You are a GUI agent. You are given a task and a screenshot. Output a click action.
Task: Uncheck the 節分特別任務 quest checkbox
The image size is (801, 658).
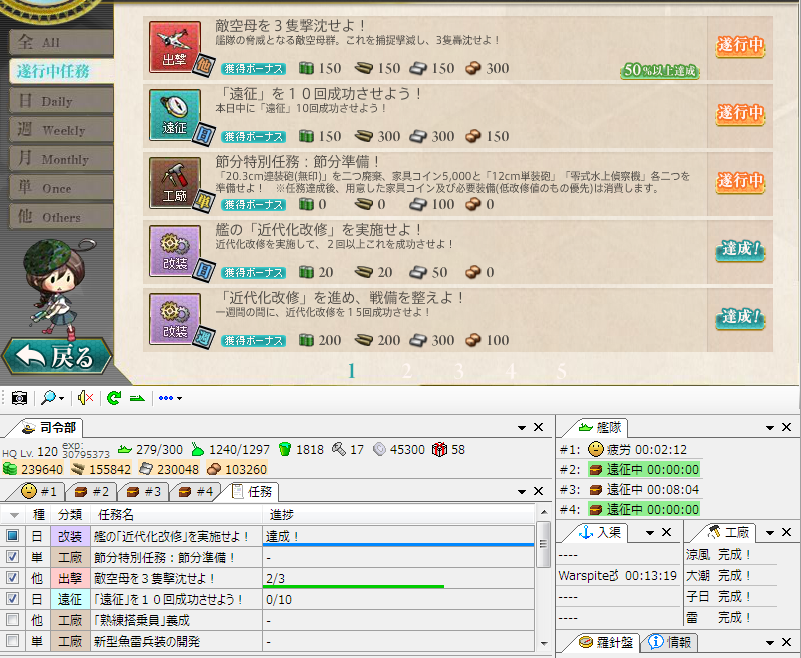(12, 556)
